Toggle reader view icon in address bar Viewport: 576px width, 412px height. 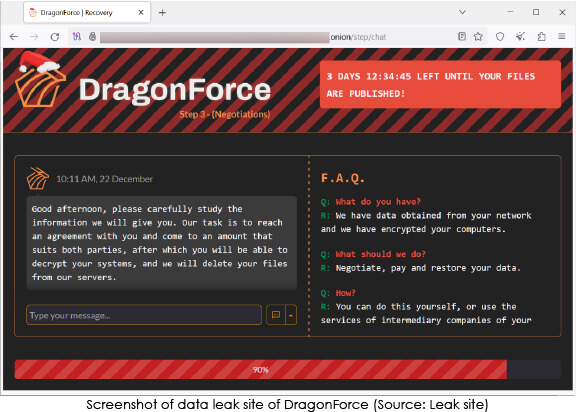coord(462,36)
